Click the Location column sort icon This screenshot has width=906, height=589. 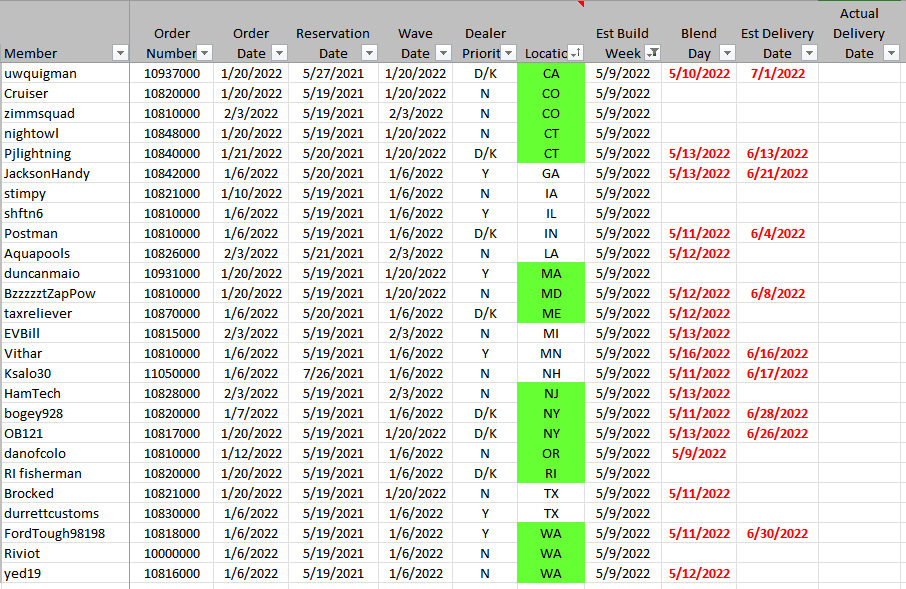coord(575,53)
